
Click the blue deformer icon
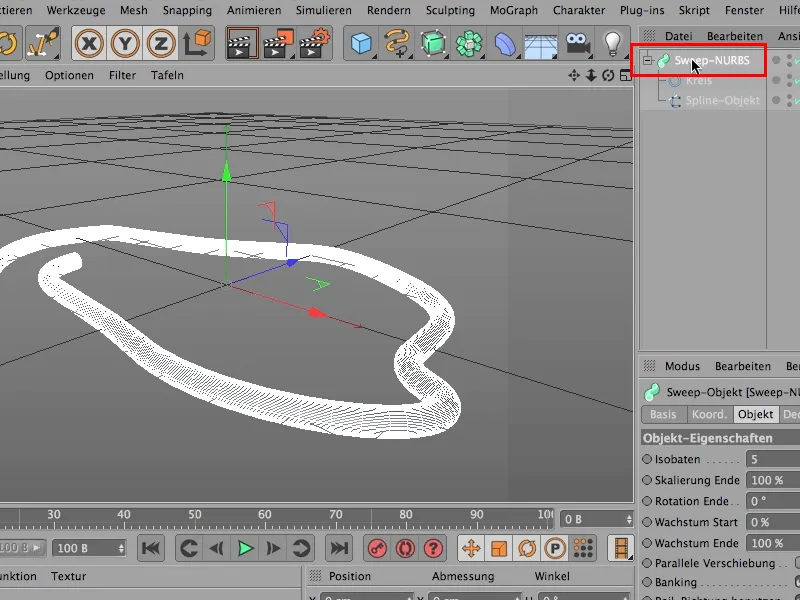(x=505, y=43)
